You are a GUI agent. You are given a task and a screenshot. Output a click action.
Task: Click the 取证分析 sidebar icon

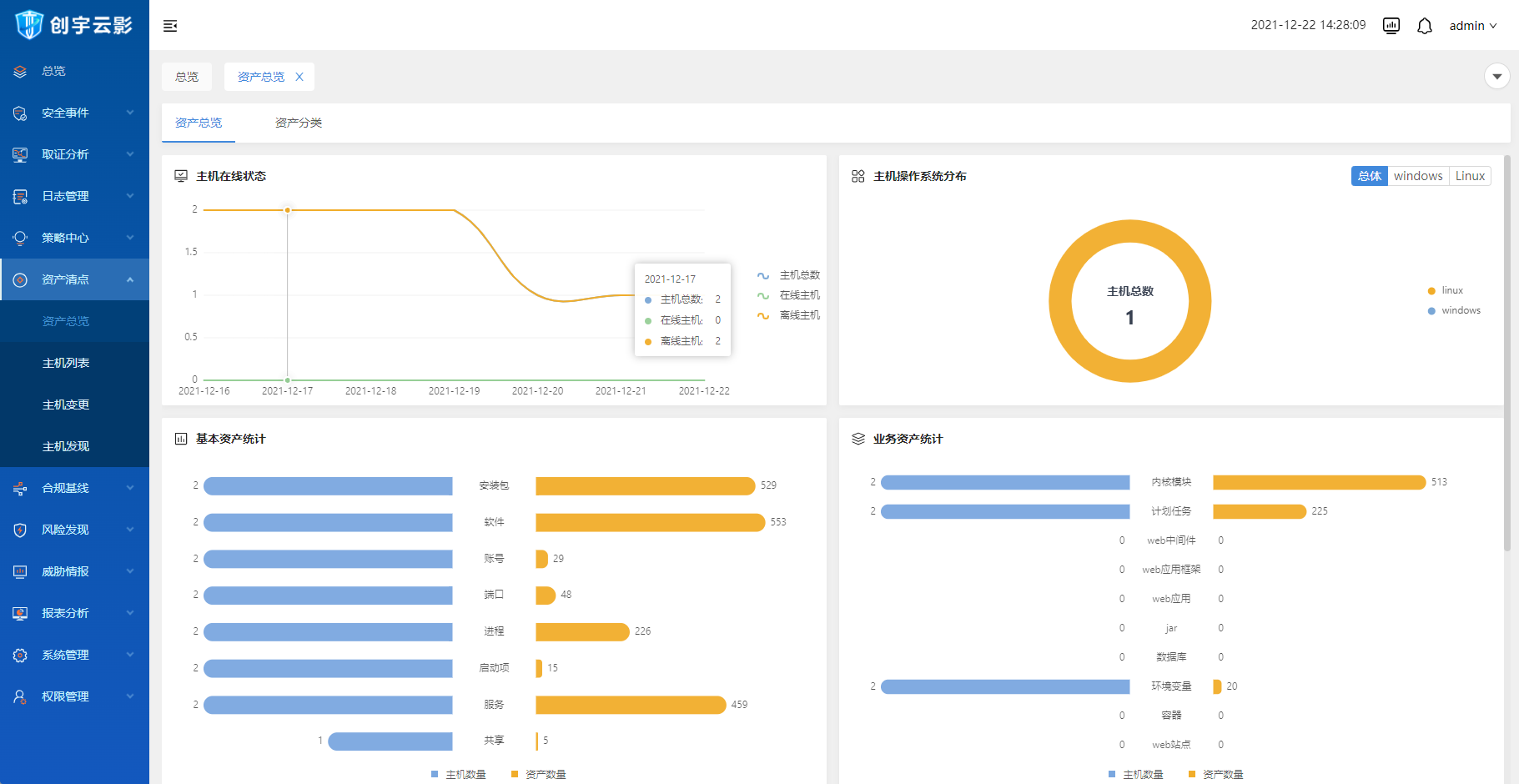point(20,155)
